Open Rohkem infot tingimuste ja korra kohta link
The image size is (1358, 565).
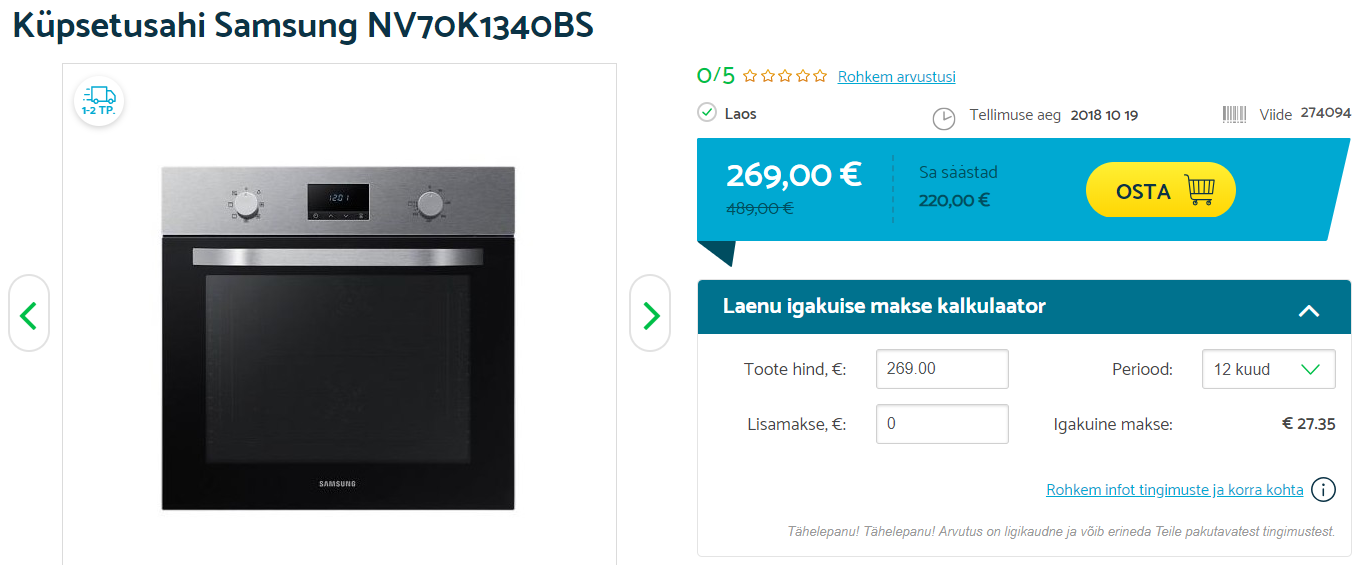[1175, 490]
